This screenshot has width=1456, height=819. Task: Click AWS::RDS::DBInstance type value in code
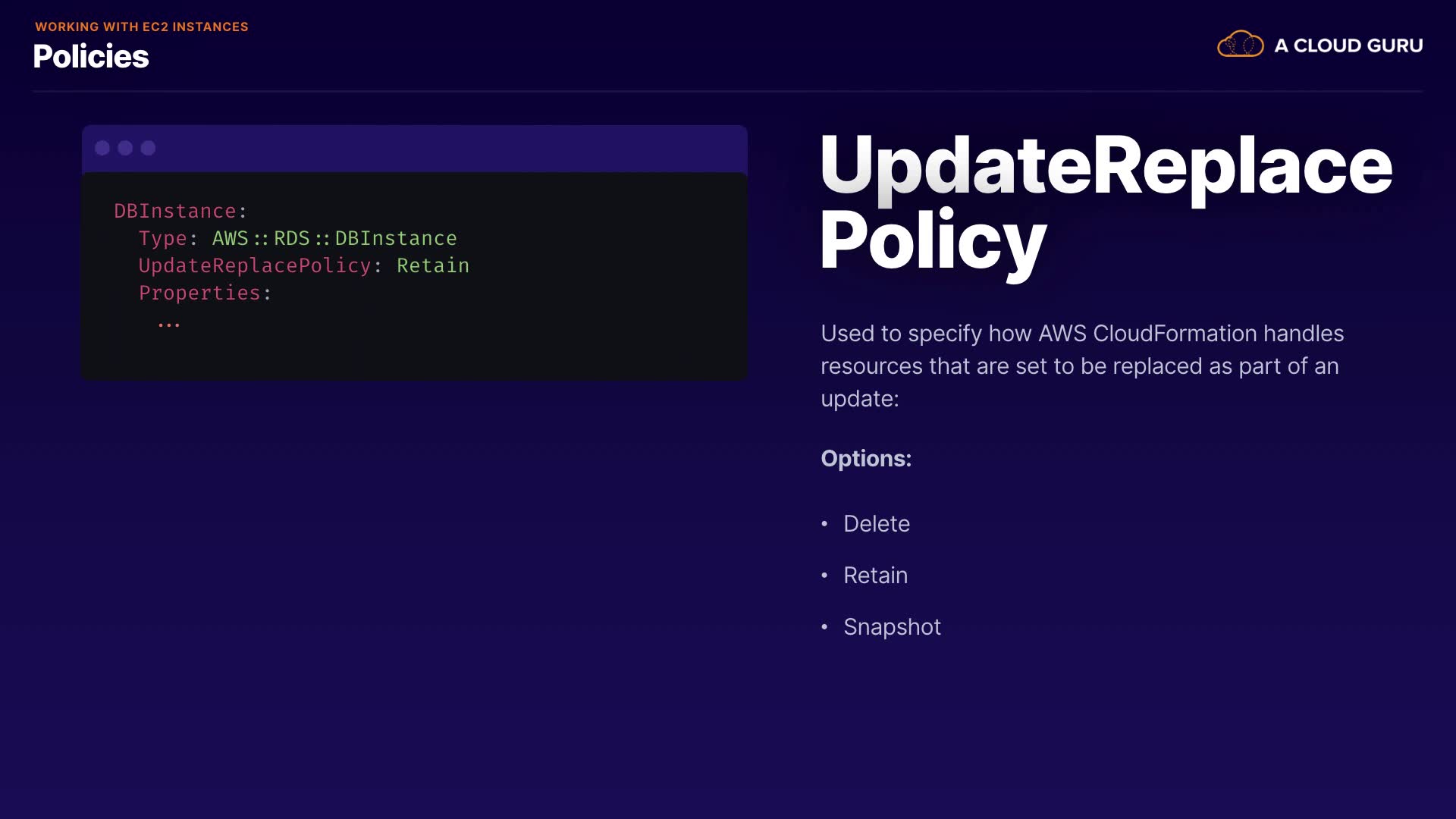334,238
